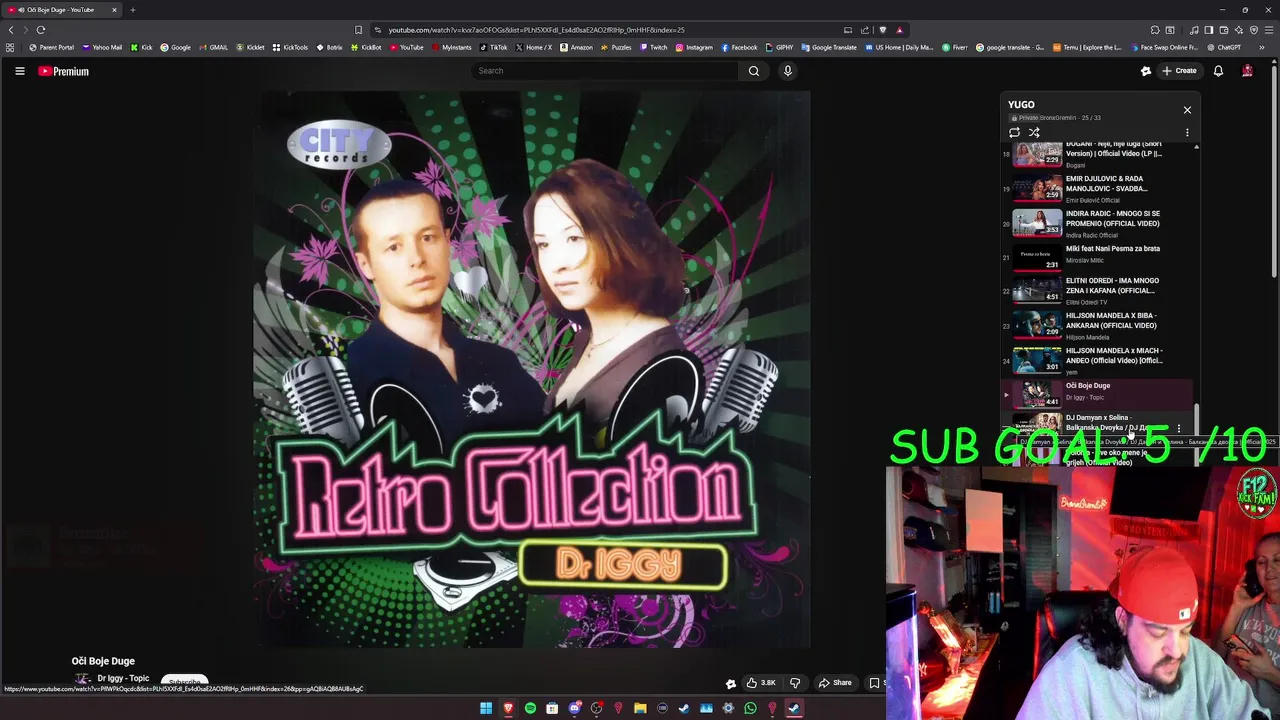
Task: Click the Dr Iggy channel avatar
Action: pos(82,679)
